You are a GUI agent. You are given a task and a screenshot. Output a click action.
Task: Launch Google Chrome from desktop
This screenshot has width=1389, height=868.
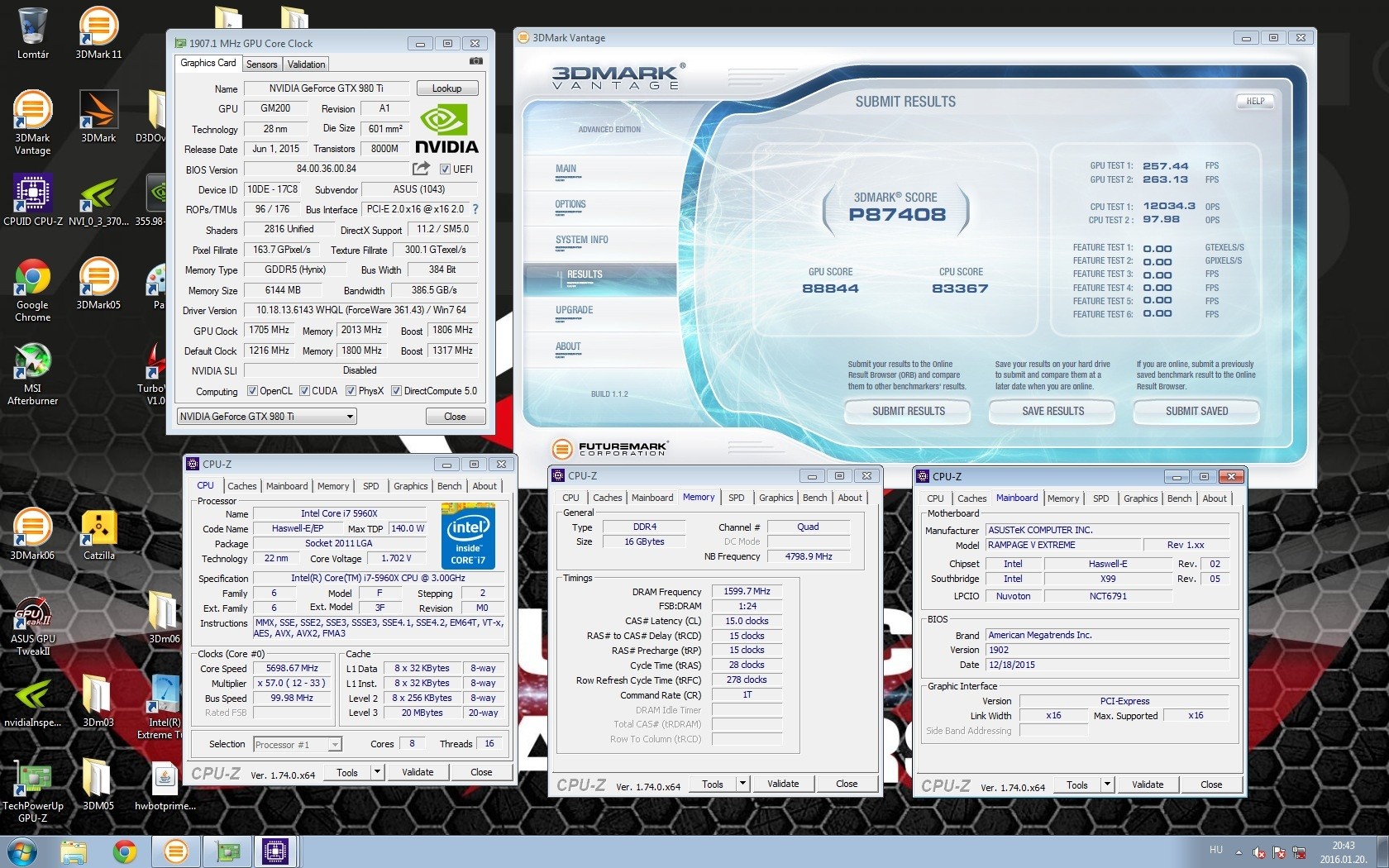[x=33, y=289]
